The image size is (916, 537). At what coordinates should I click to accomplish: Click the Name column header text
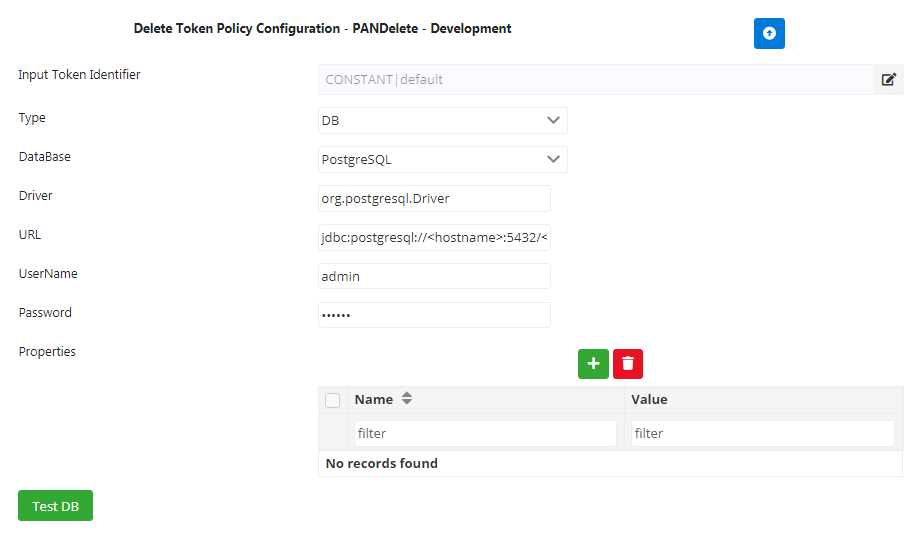[374, 399]
